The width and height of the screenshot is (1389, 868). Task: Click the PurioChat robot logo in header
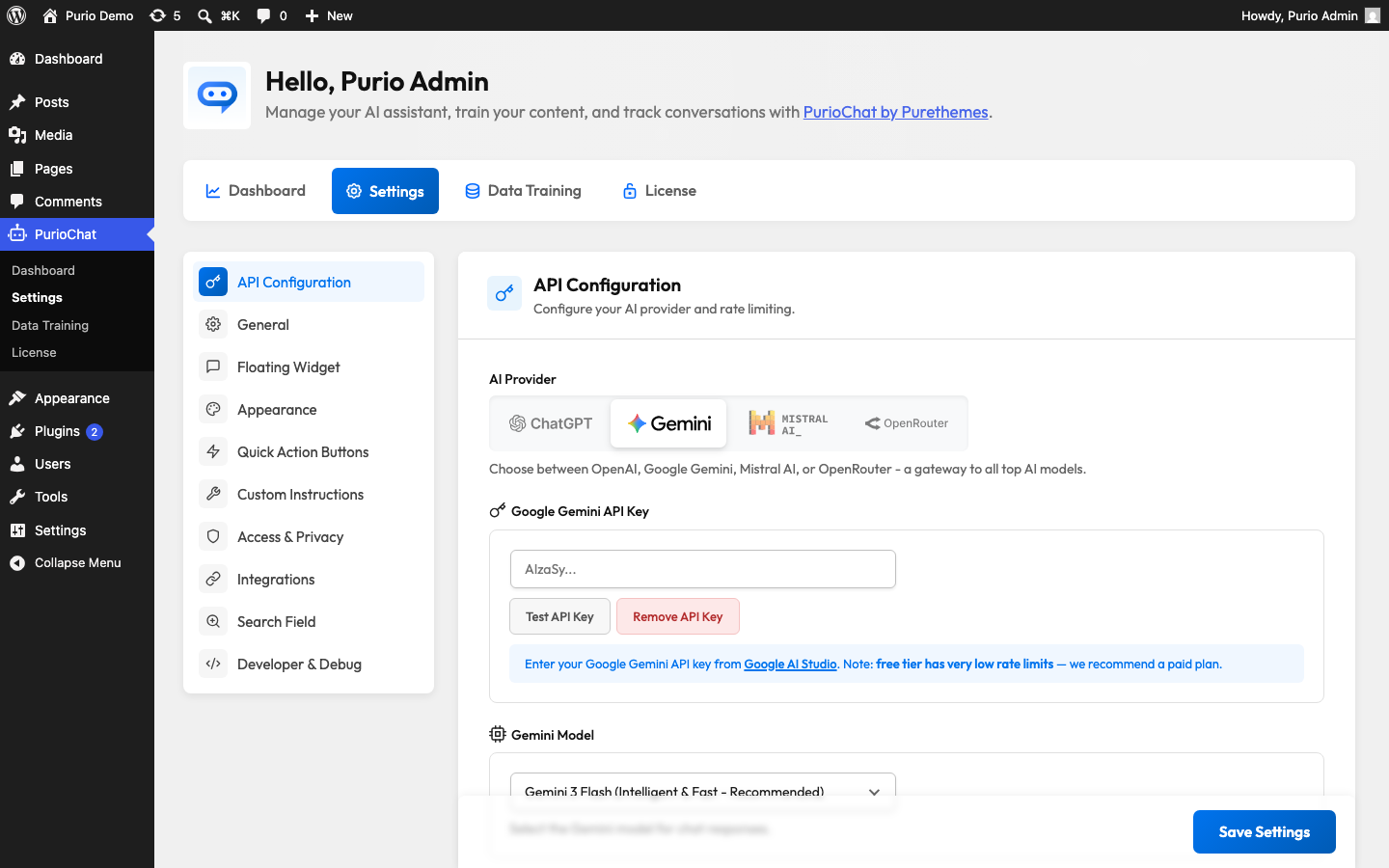(x=217, y=95)
